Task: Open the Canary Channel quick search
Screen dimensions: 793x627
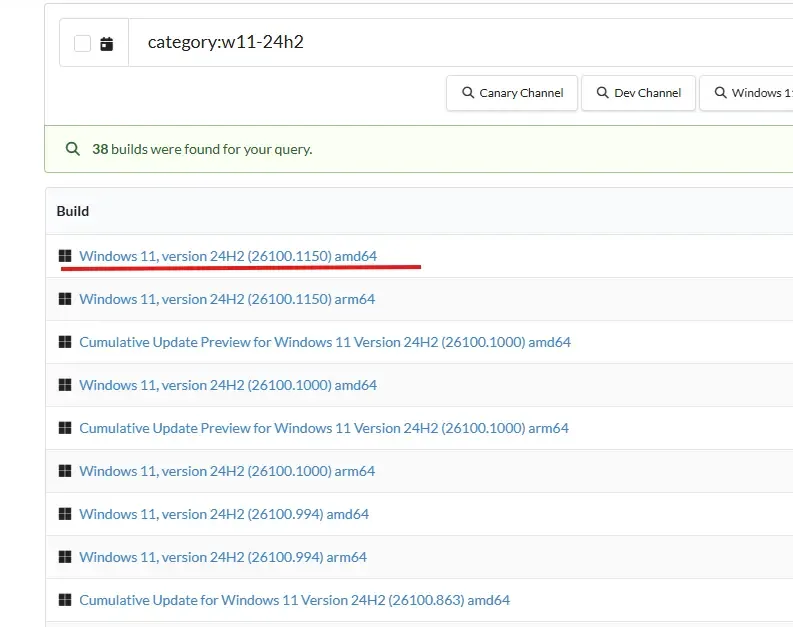Action: (x=512, y=93)
